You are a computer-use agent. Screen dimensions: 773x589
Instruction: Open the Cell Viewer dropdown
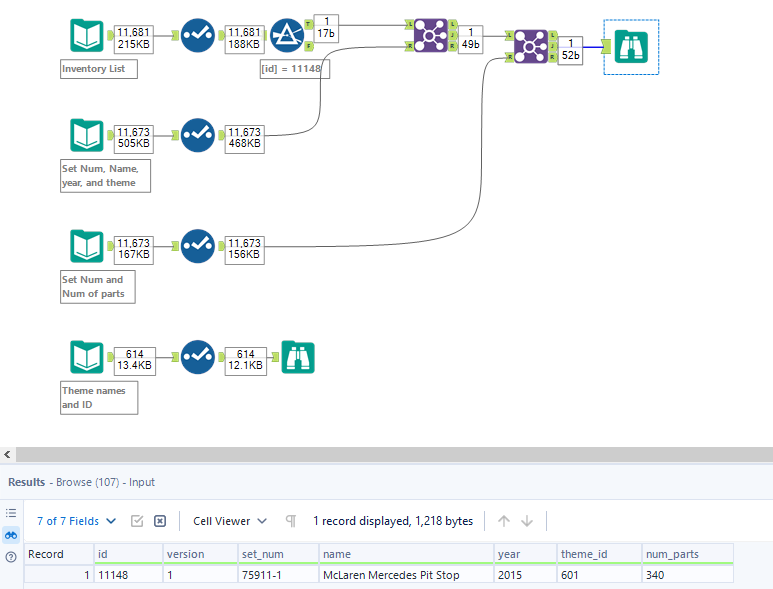point(230,521)
